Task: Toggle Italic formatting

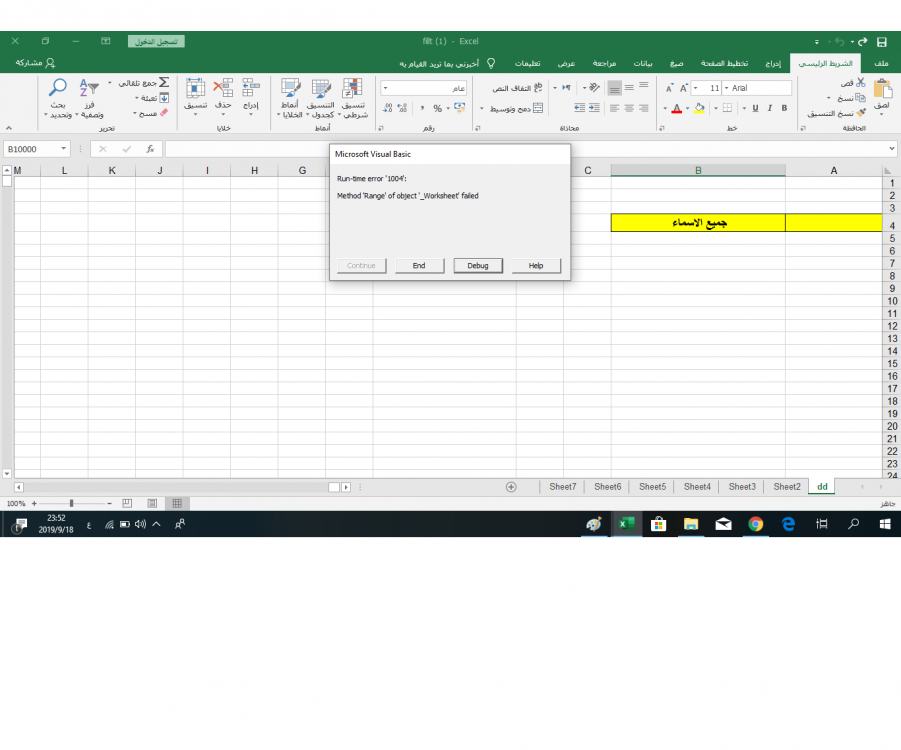Action: pos(770,108)
